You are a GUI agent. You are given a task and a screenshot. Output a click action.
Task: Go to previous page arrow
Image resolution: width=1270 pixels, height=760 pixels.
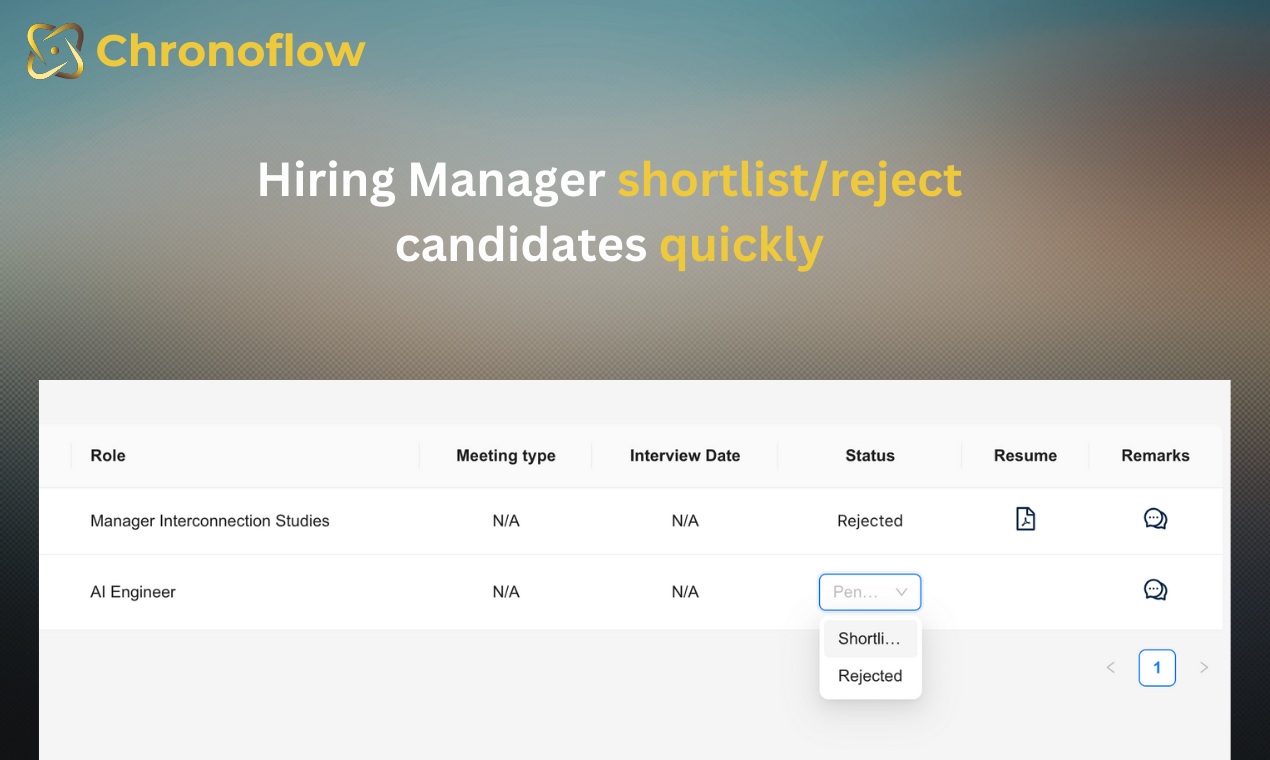coord(1110,668)
